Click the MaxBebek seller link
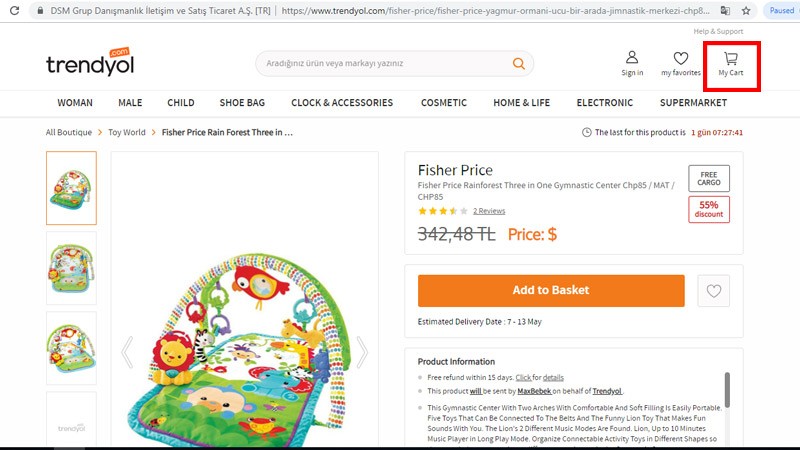Image resolution: width=800 pixels, height=450 pixels. pos(535,391)
